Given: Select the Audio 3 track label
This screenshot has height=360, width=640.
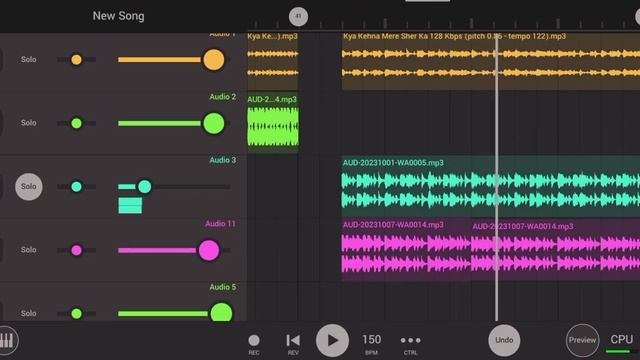Looking at the screenshot, I should click(x=222, y=160).
